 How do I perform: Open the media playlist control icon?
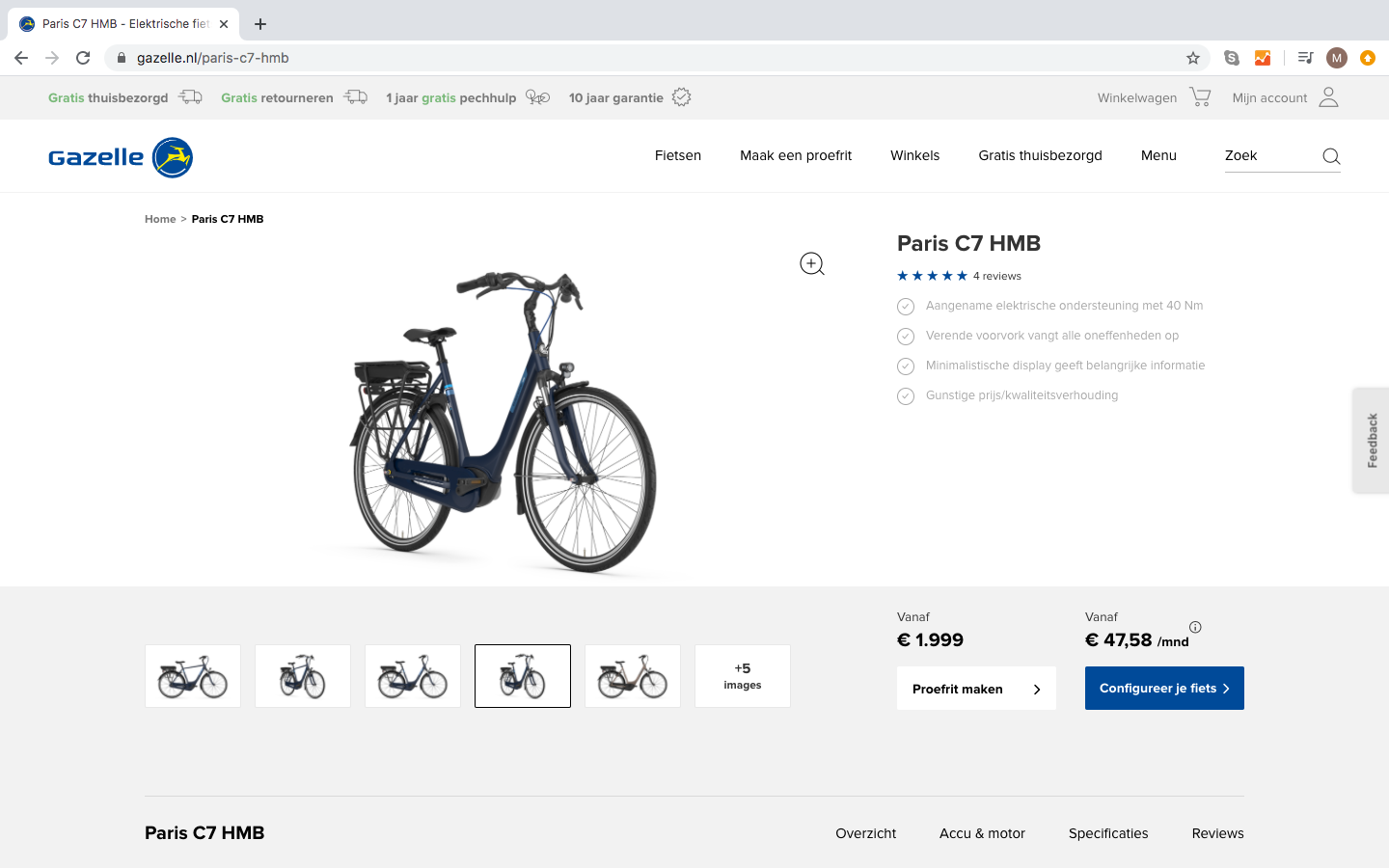click(1305, 58)
